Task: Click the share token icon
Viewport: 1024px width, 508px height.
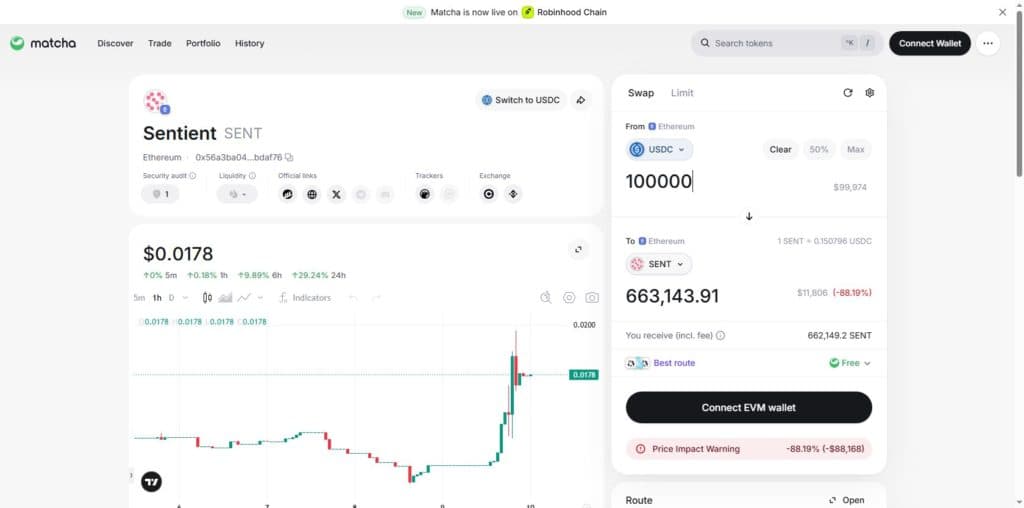Action: 581,100
